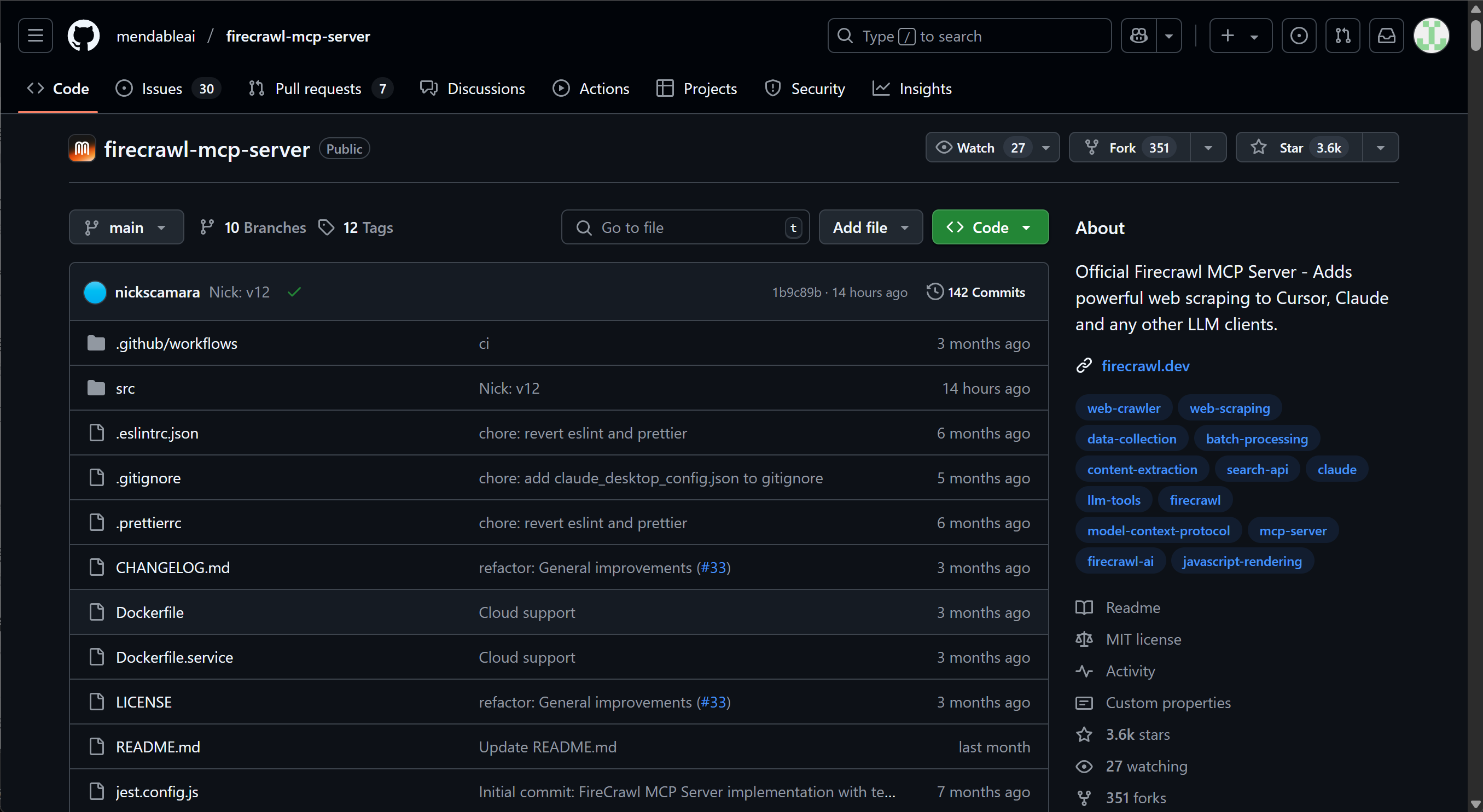Open the firecrawl.dev website link
Viewport: 1483px width, 812px height.
pos(1145,366)
